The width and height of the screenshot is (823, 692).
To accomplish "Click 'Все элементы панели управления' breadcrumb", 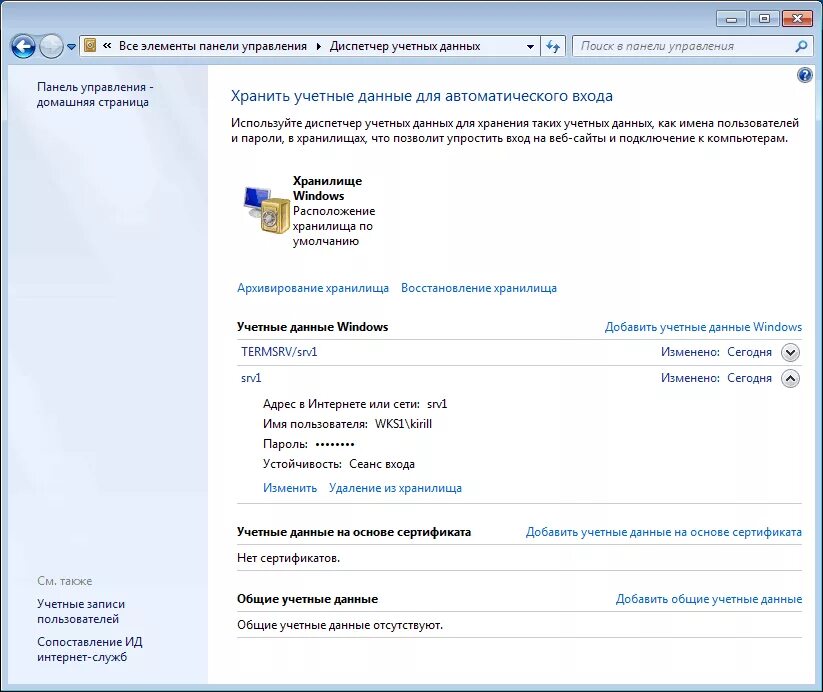I will 213,46.
